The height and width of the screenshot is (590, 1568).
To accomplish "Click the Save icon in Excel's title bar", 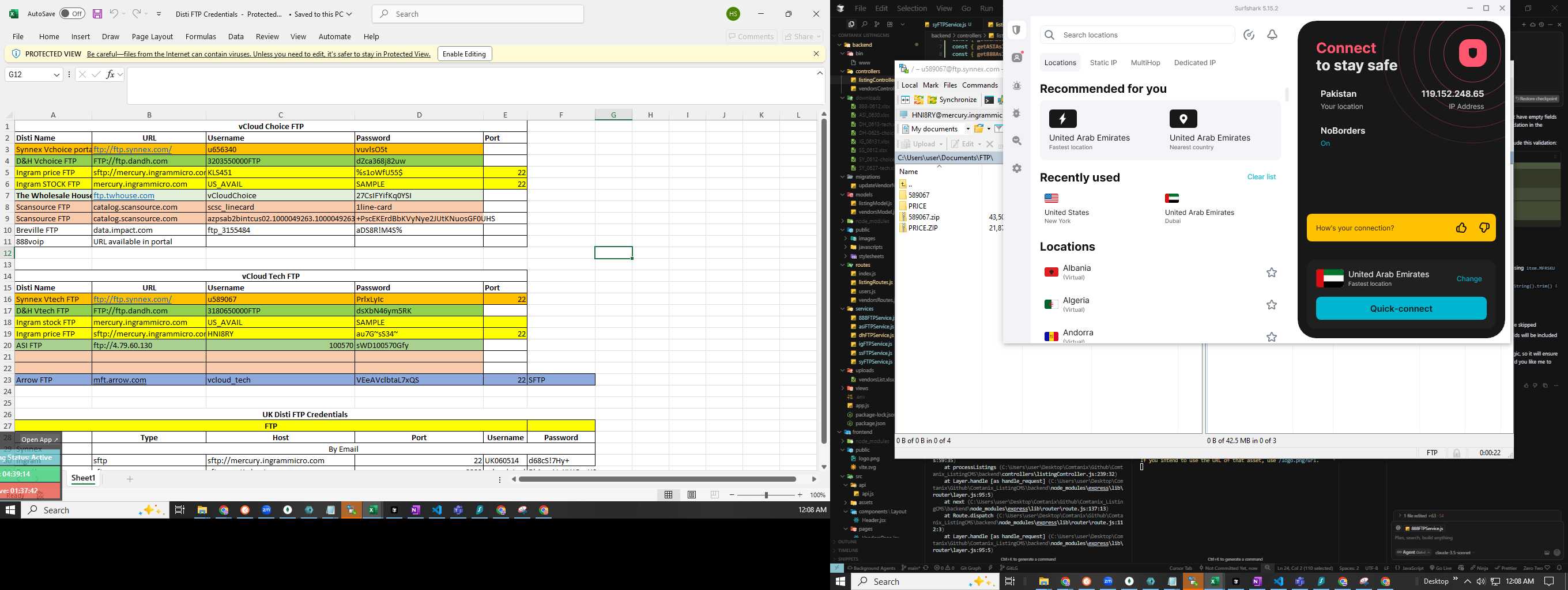I will (97, 13).
